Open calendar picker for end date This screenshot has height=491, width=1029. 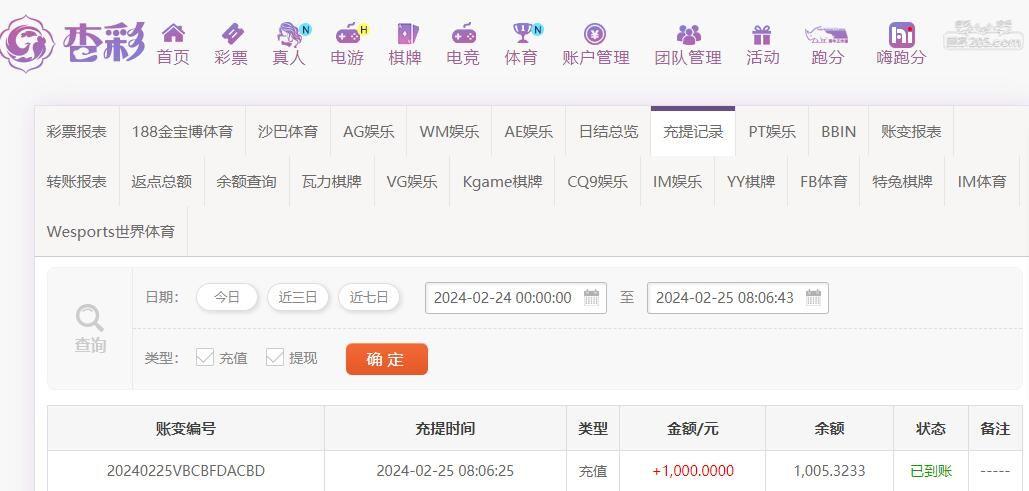tap(813, 298)
